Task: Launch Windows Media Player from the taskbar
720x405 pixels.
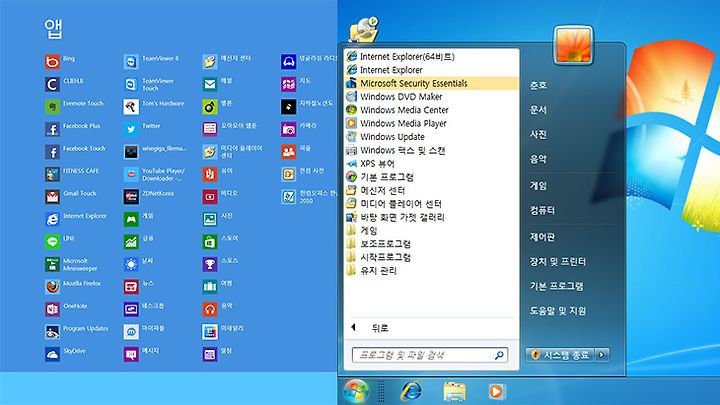Action: [496, 391]
